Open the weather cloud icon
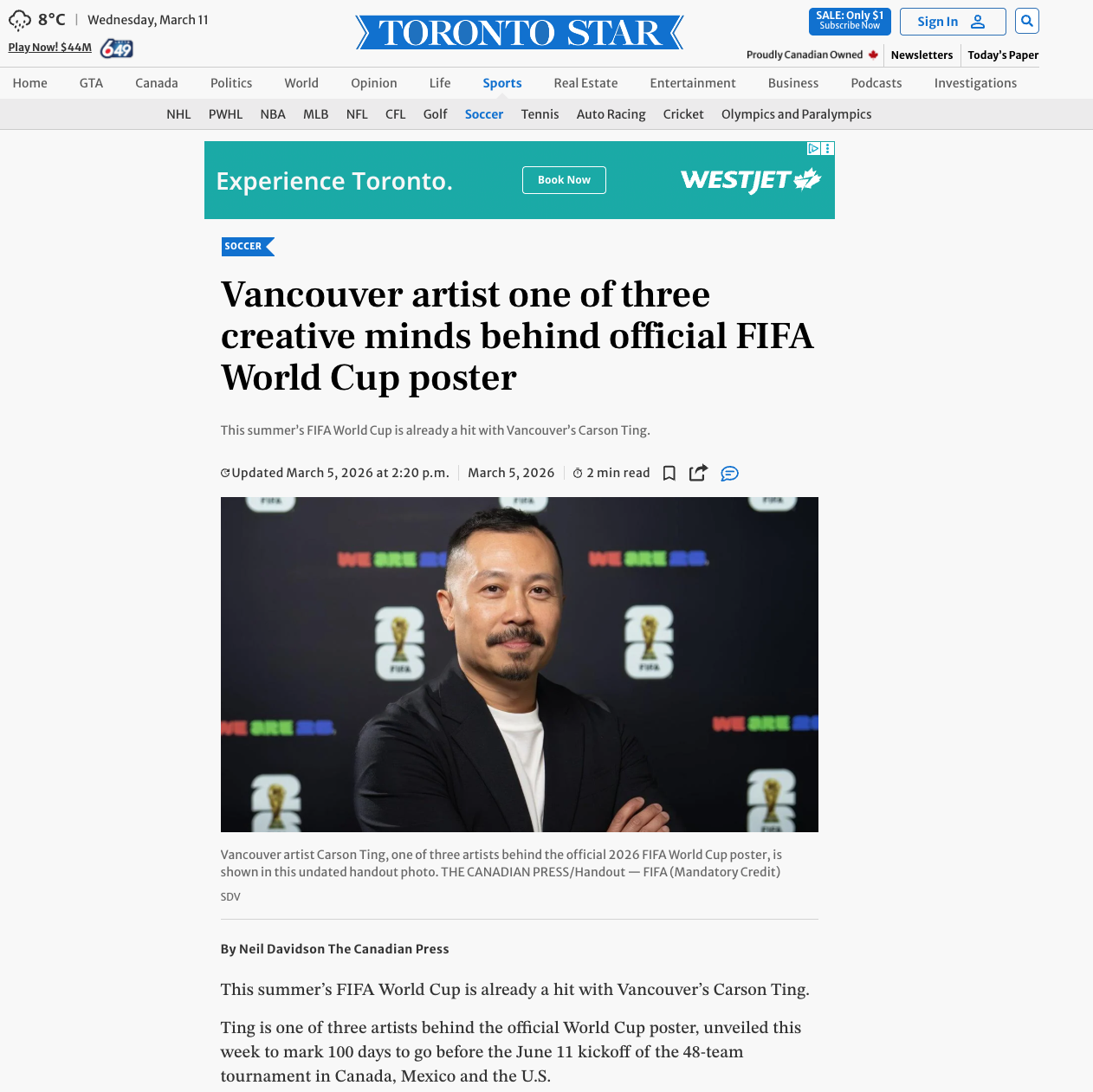The width and height of the screenshot is (1093, 1092). (x=20, y=20)
